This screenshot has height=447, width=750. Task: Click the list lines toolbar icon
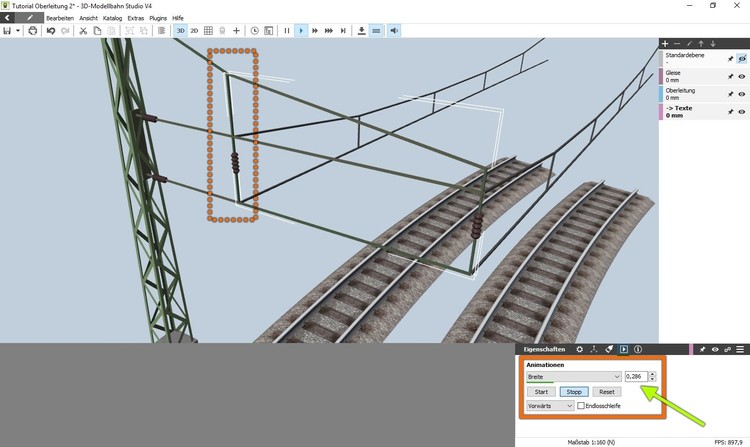coord(162,31)
